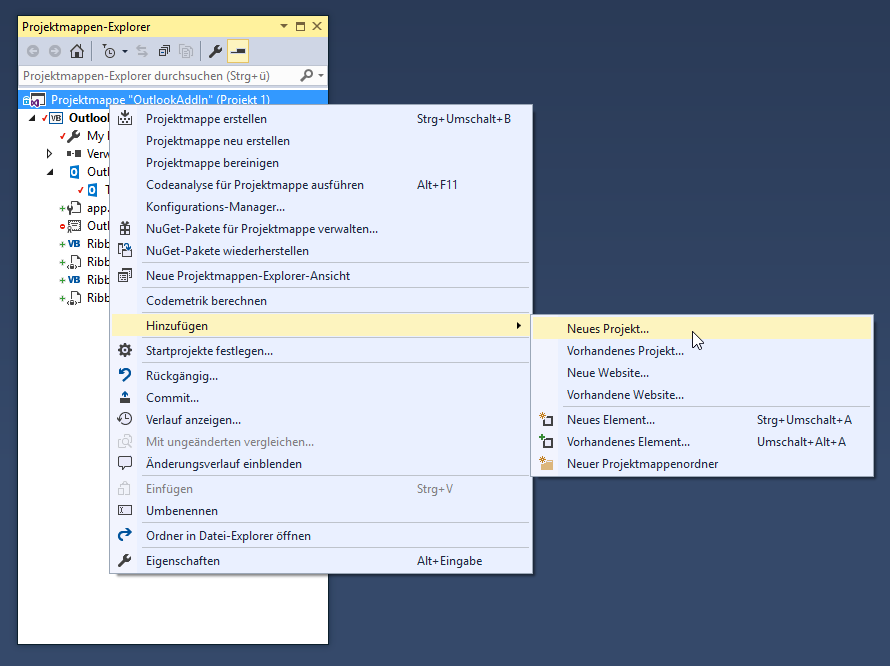This screenshot has width=890, height=666.
Task: Click the NuGet-Pakete verwalten package icon
Action: click(x=125, y=229)
